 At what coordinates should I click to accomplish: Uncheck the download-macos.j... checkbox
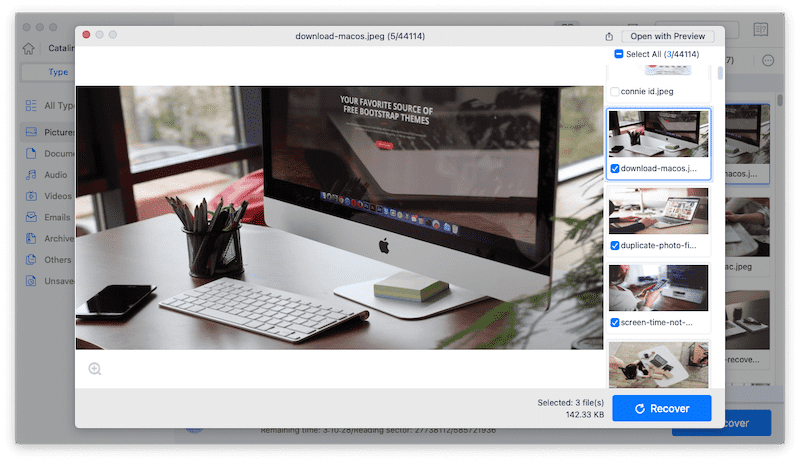615,169
